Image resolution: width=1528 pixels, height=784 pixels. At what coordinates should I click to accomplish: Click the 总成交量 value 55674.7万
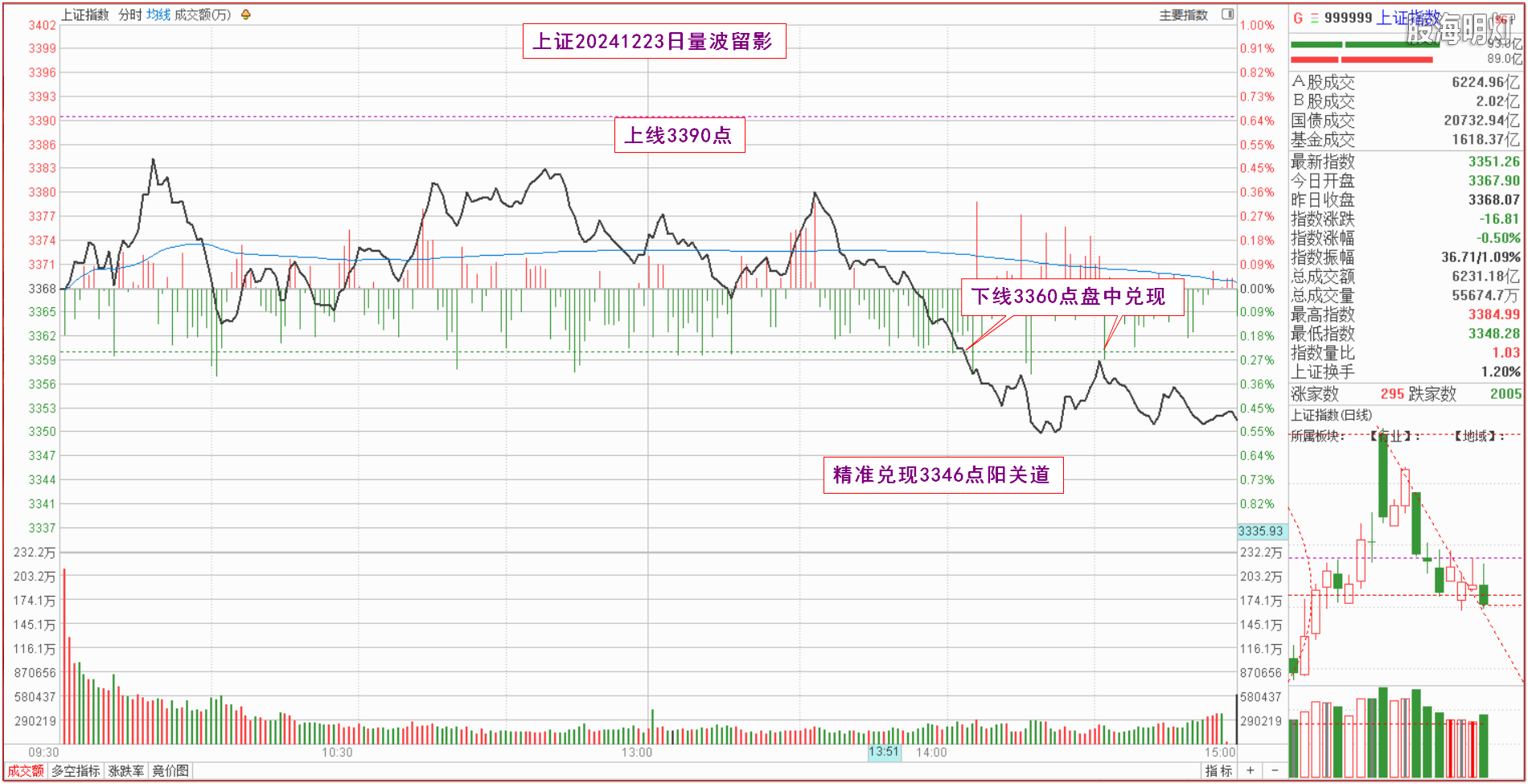1486,295
